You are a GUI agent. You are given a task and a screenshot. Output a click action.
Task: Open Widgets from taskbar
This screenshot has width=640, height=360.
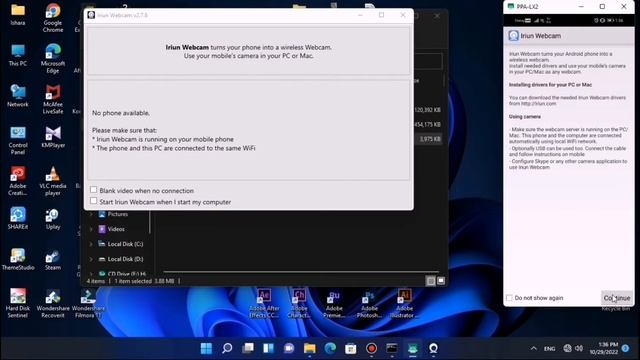tap(268, 348)
